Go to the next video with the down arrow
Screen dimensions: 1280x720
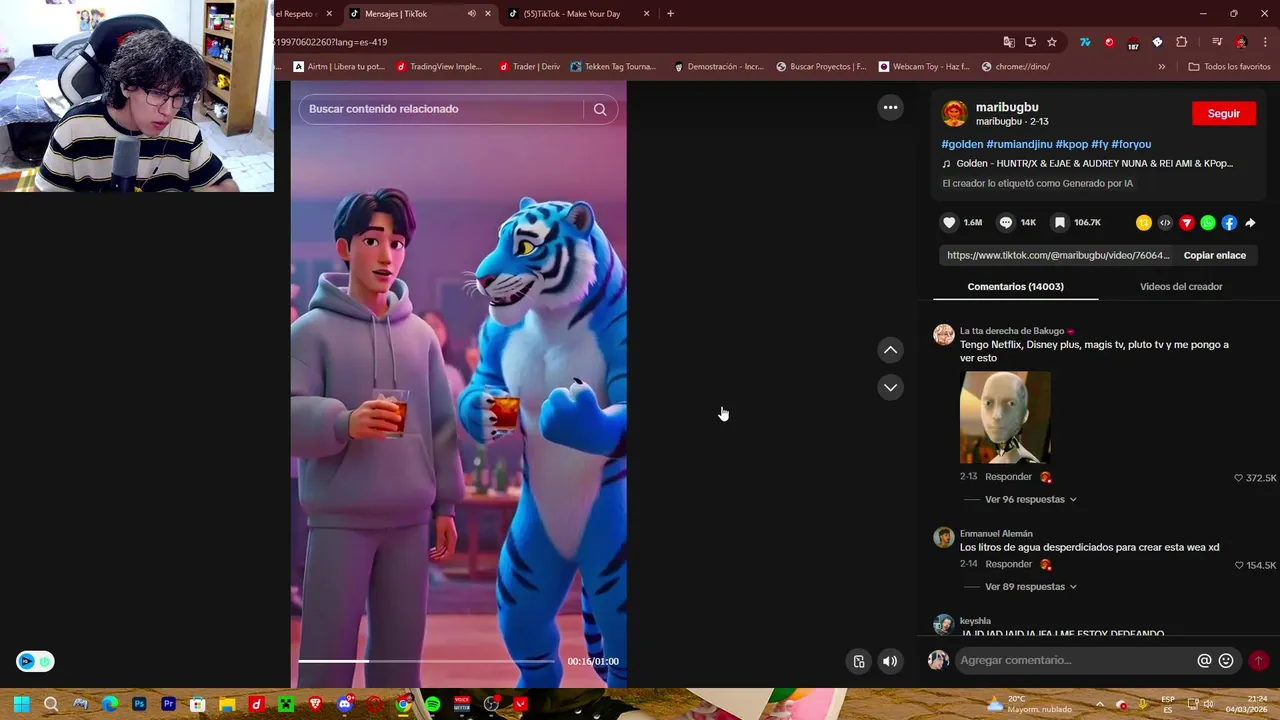pyautogui.click(x=890, y=387)
